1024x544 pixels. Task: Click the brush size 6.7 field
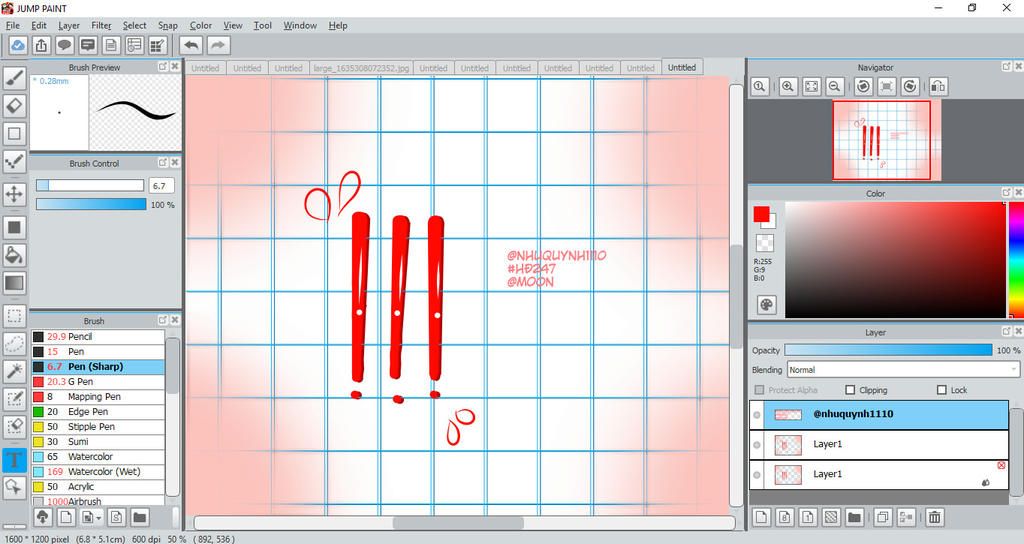(161, 185)
